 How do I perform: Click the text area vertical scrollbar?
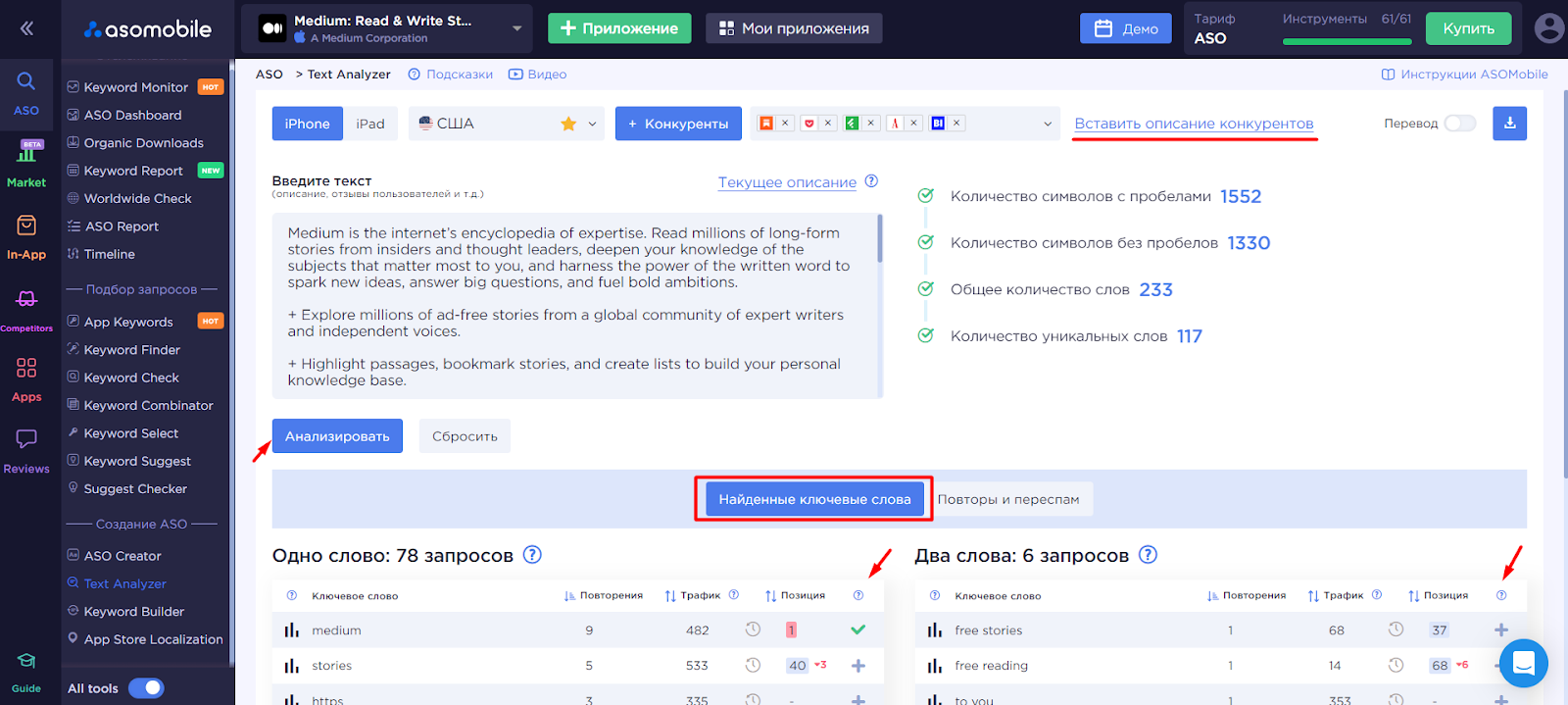(x=880, y=238)
